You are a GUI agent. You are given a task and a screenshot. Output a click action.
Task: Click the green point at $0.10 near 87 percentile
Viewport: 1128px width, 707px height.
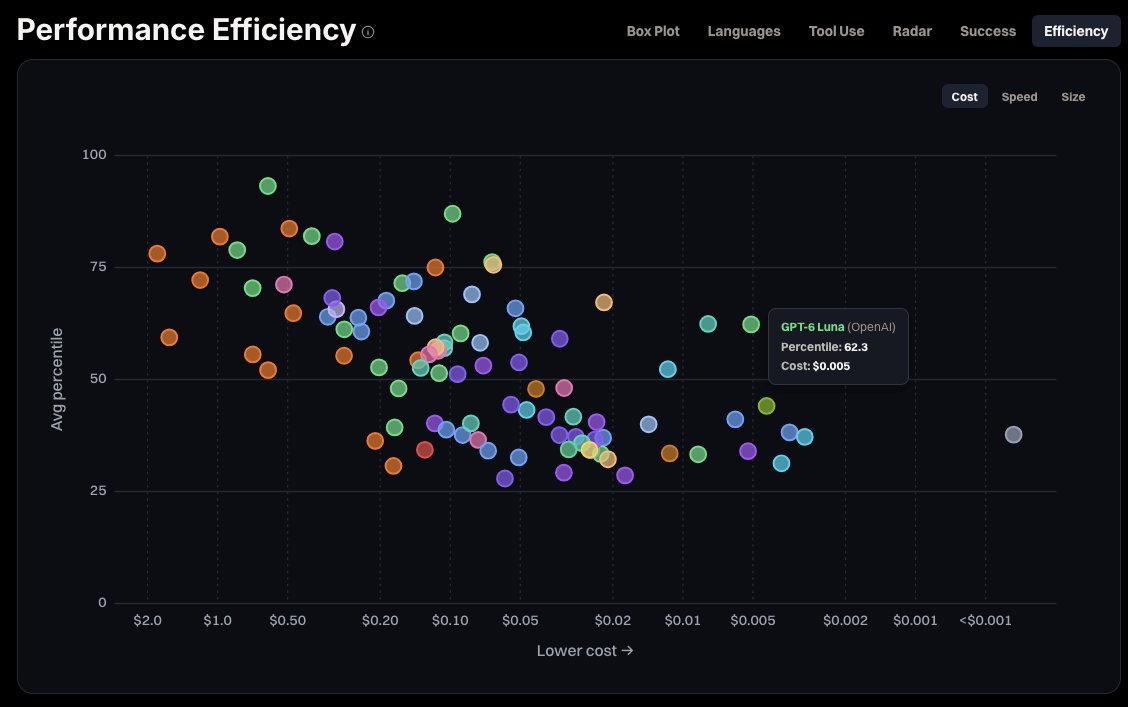point(452,214)
